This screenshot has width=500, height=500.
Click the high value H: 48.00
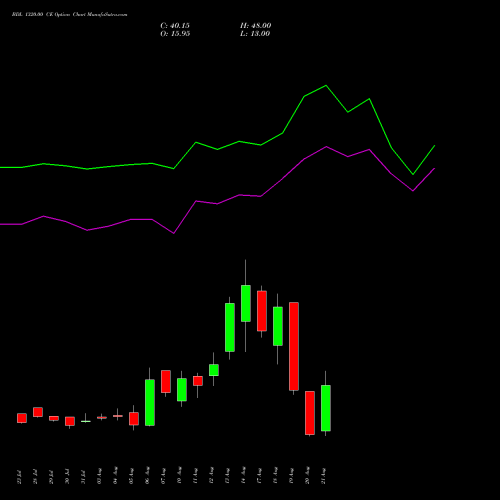pyautogui.click(x=255, y=26)
